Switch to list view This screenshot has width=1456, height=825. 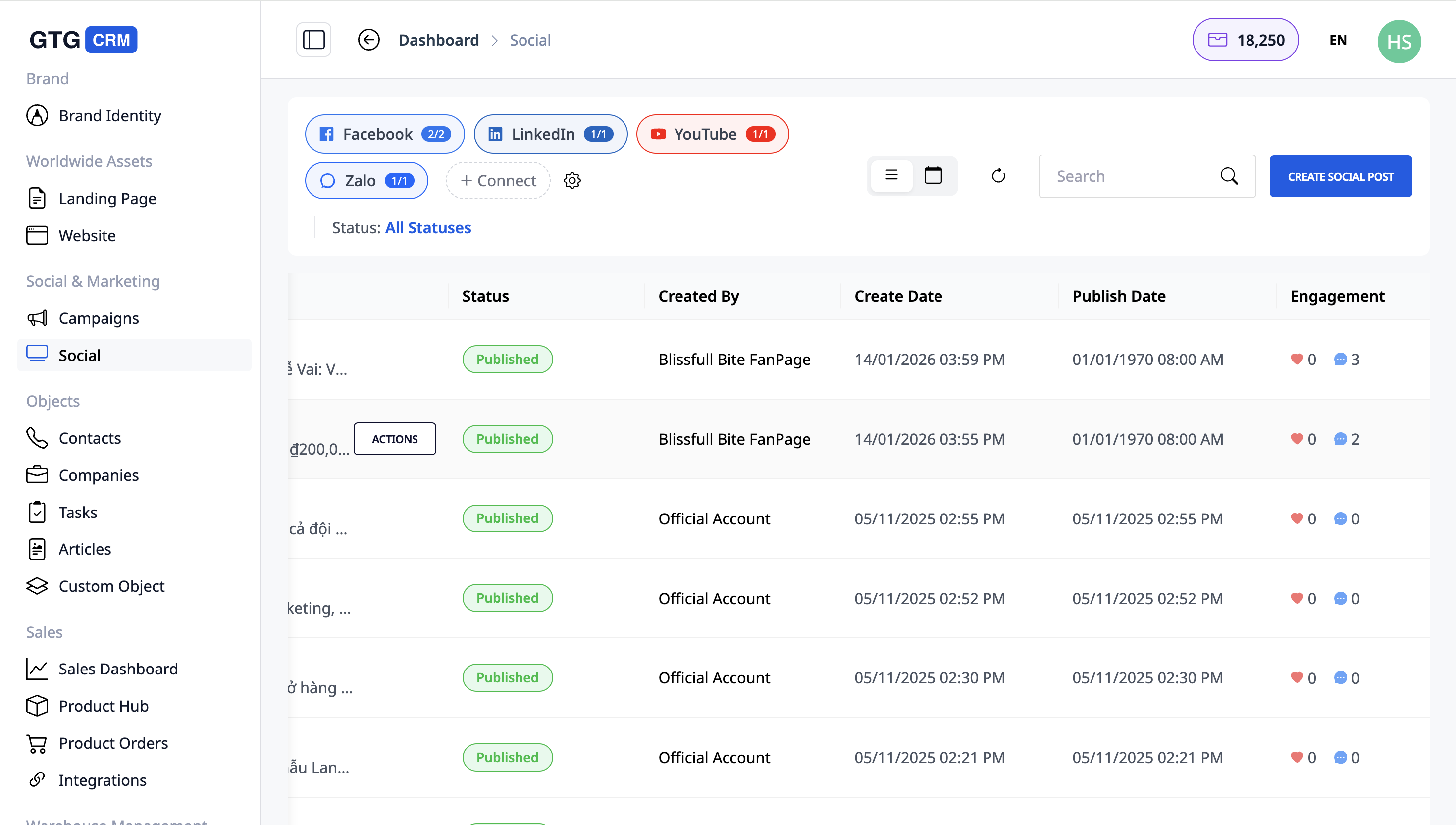tap(891, 176)
